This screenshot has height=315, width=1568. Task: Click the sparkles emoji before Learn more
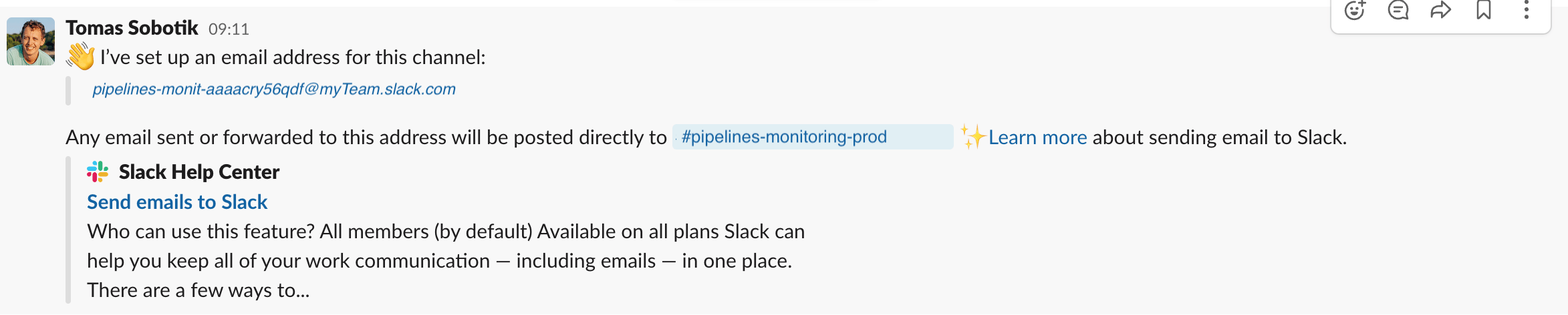click(x=973, y=137)
